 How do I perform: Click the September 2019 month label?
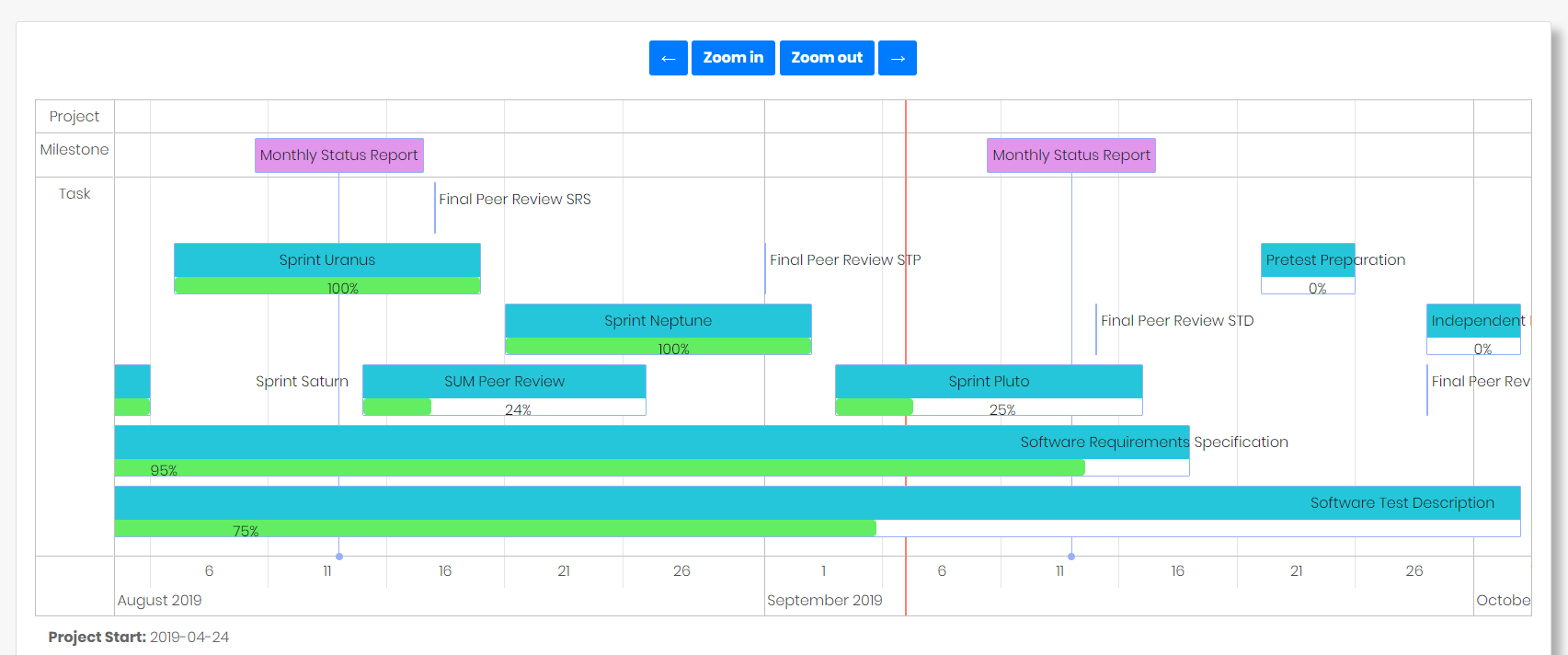[x=824, y=601]
